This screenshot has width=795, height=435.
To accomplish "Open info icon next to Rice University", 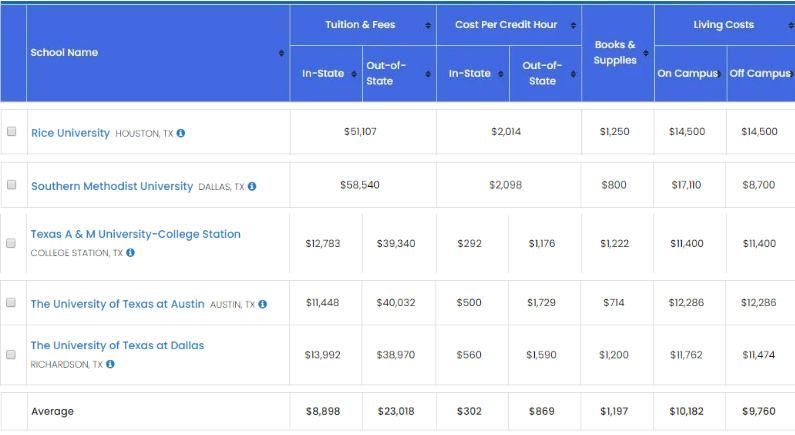I will [x=180, y=133].
